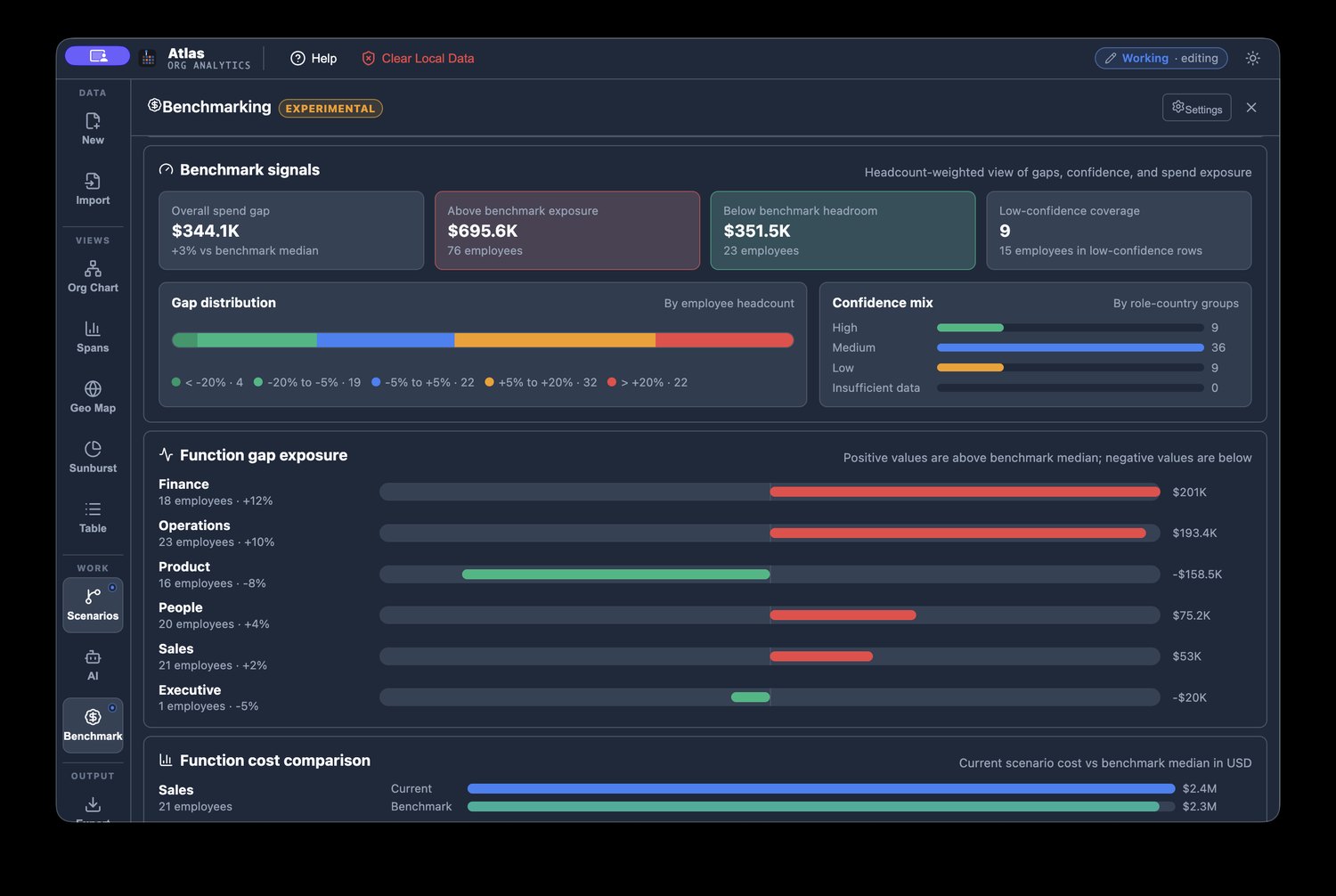Click the '< -20% · 4' legend entry

coord(208,382)
